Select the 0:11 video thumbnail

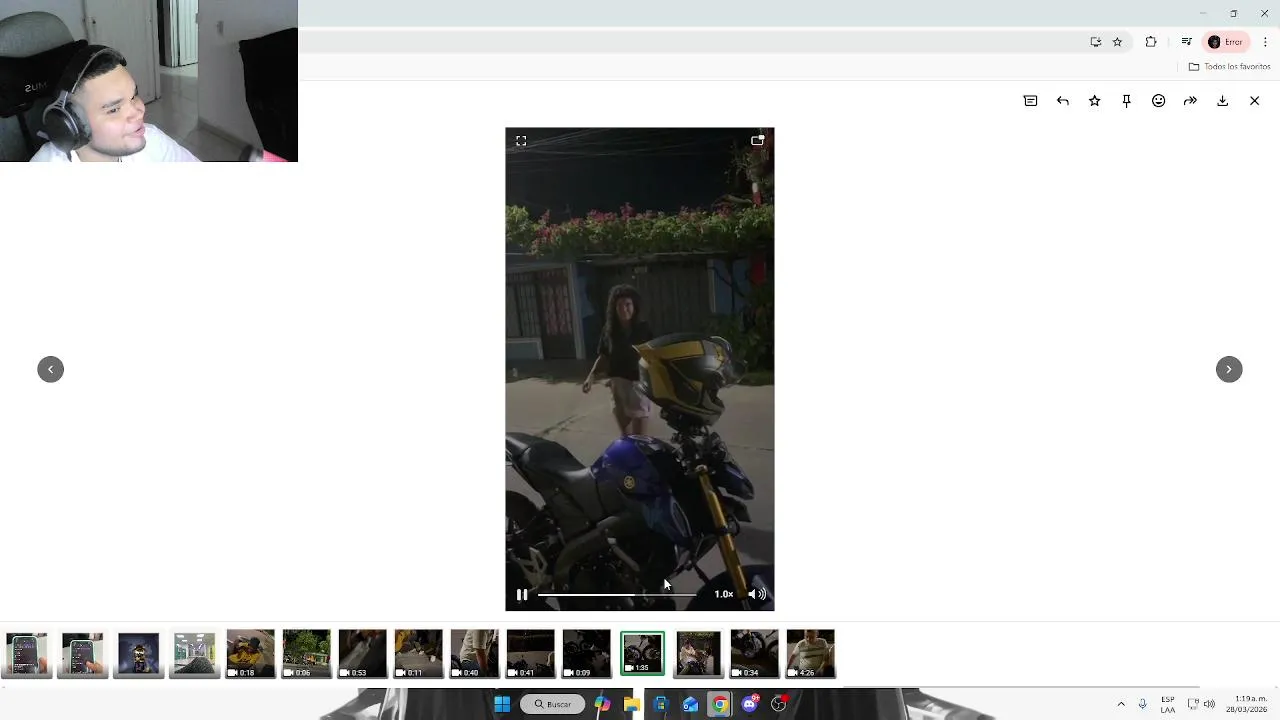(x=418, y=653)
